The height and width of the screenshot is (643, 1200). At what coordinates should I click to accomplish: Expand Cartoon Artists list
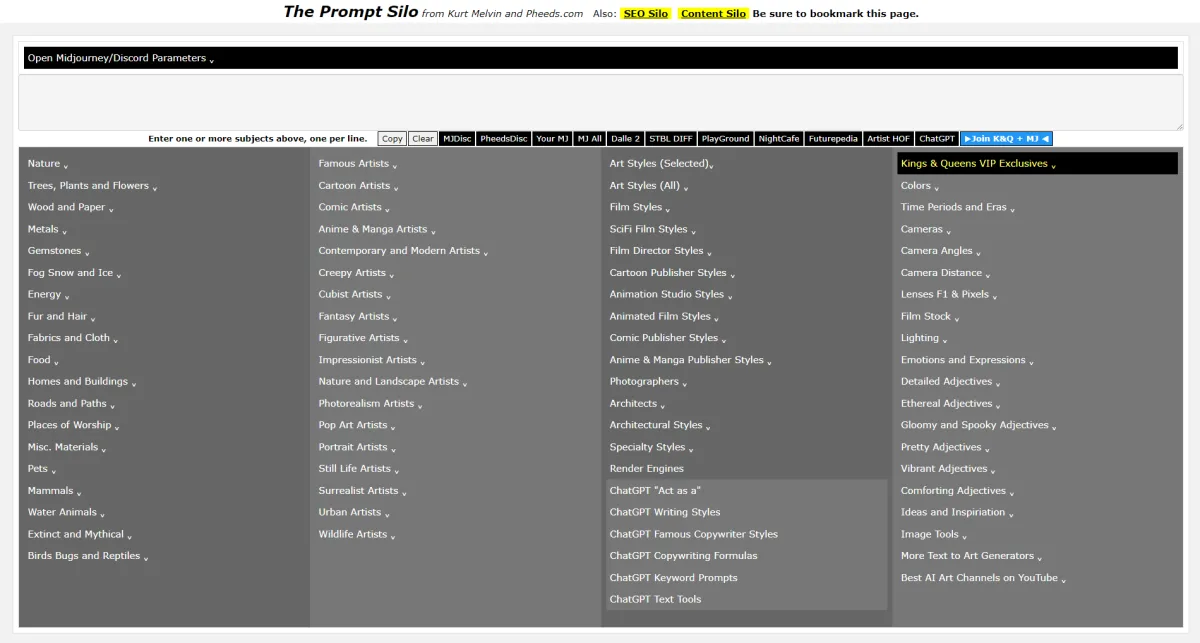point(358,186)
